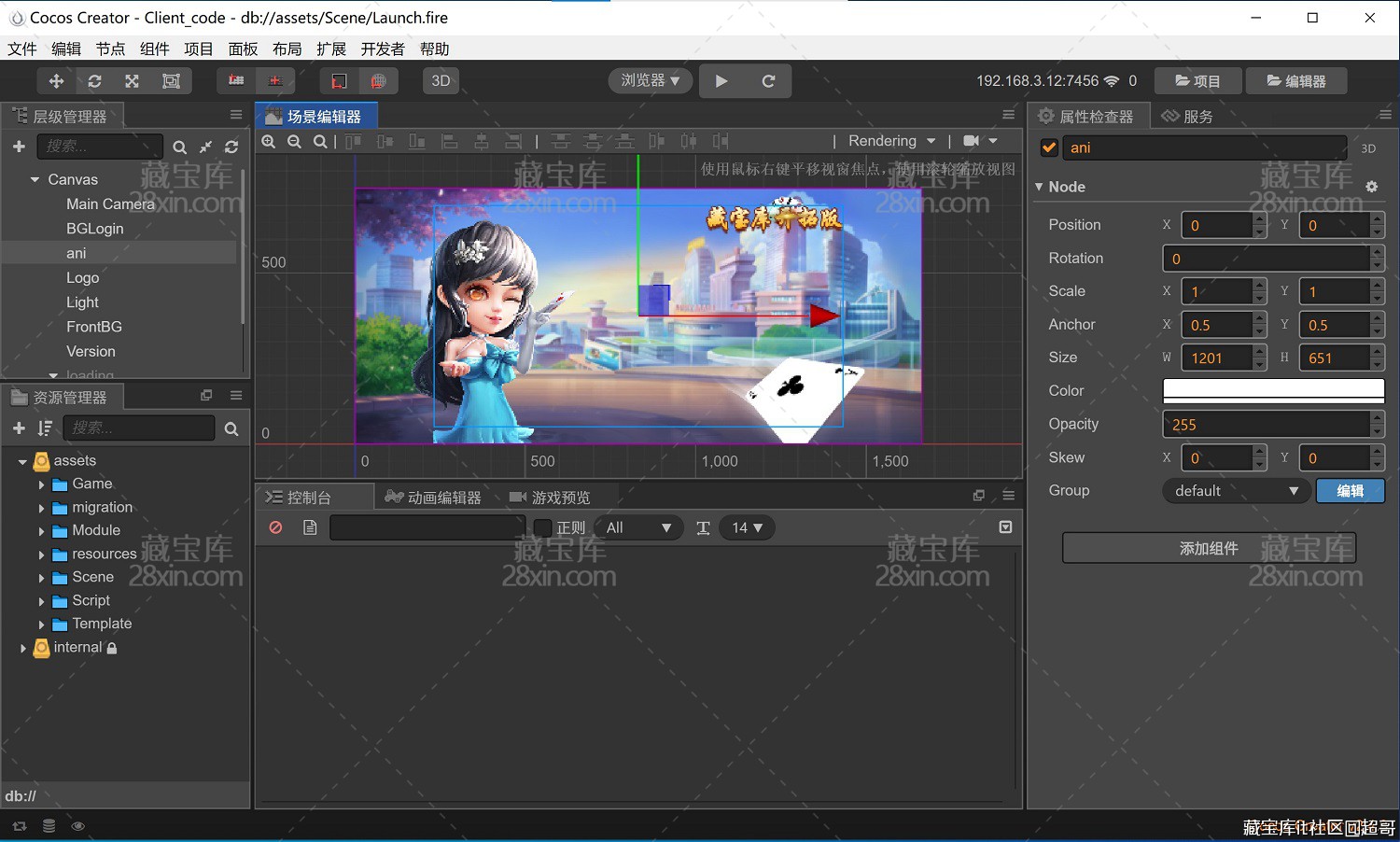This screenshot has height=842, width=1400.
Task: Open the hierarchy panel menu
Action: (236, 115)
